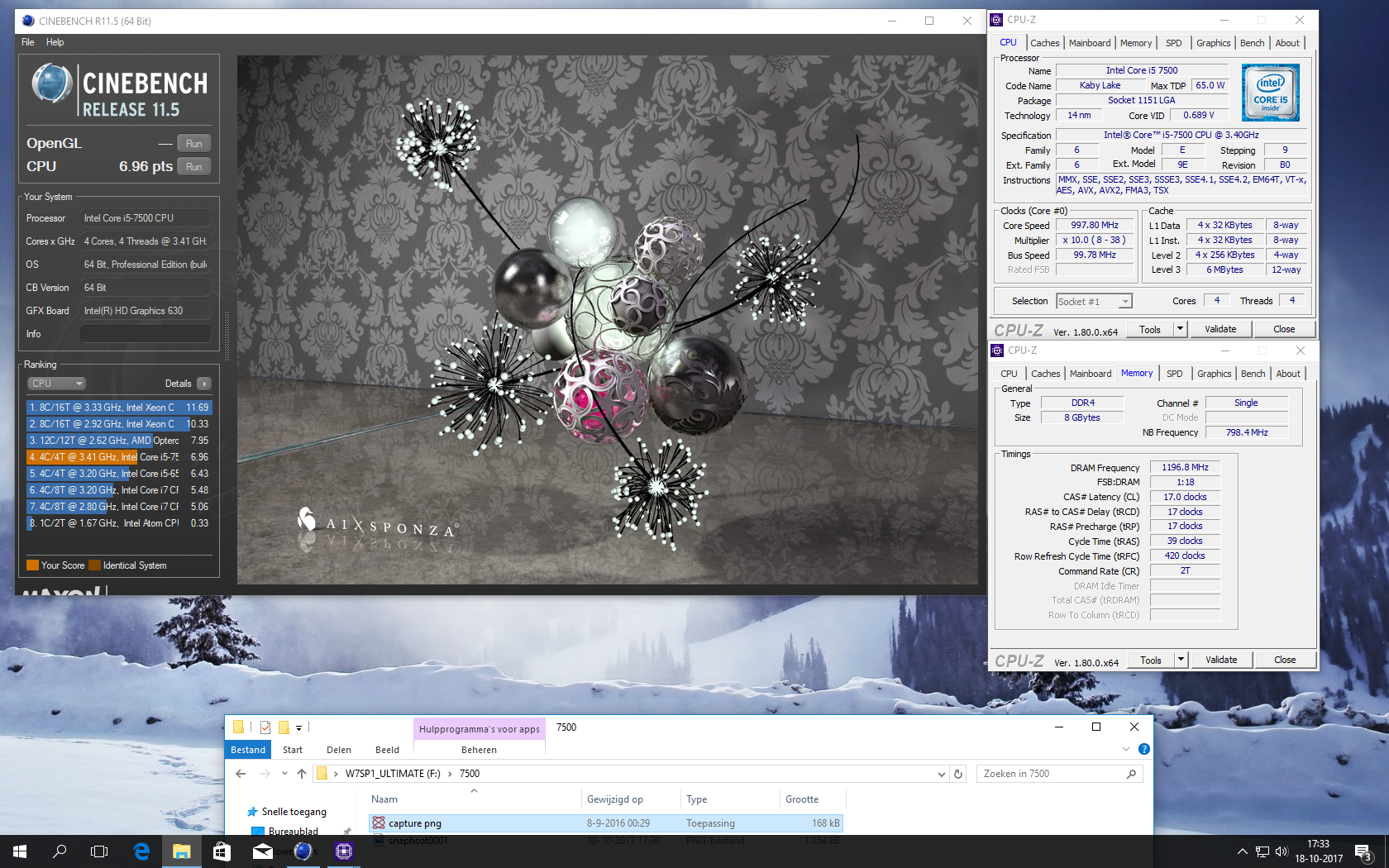Click Tools button in lower CPU-Z window
This screenshot has height=868, width=1389.
click(x=1151, y=660)
